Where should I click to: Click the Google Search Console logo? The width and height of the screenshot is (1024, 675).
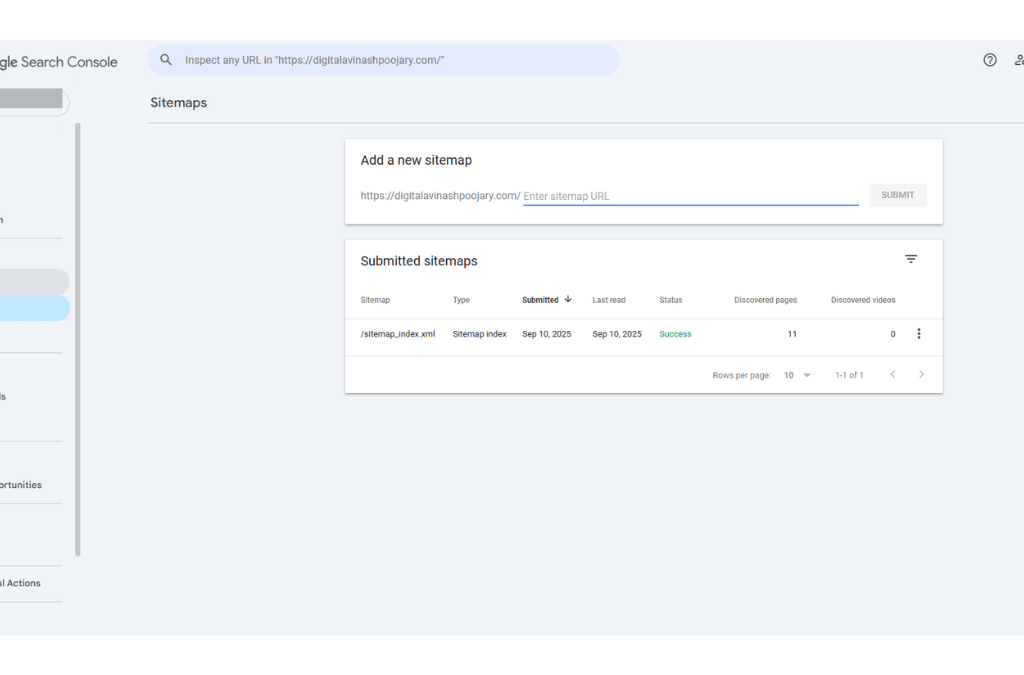click(58, 62)
